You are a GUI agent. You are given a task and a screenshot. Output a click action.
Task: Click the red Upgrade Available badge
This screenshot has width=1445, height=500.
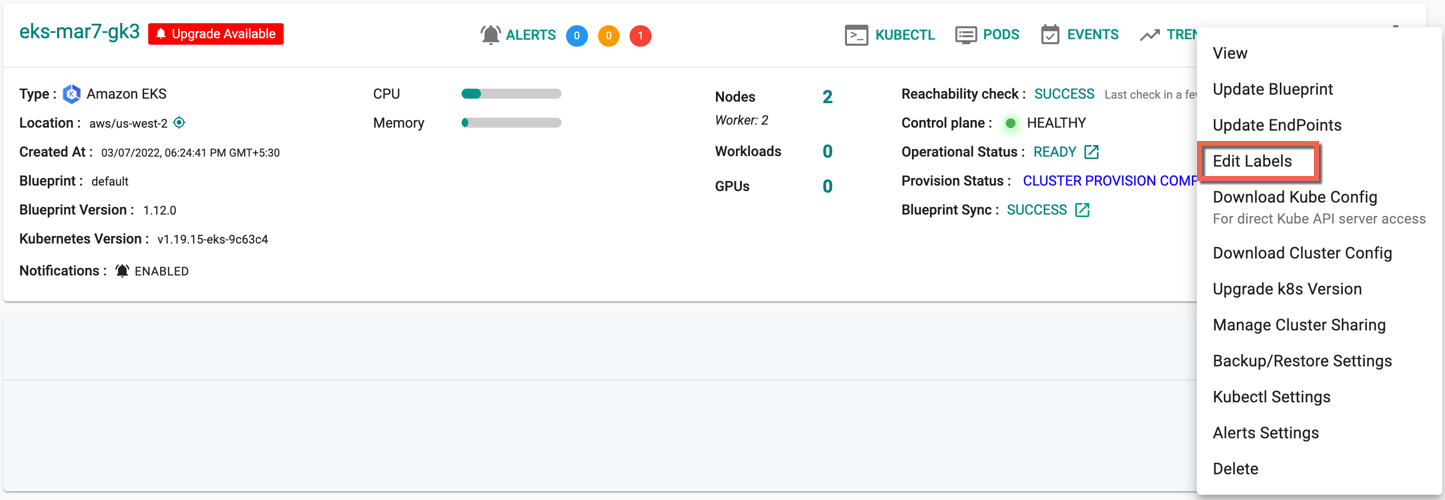click(216, 34)
